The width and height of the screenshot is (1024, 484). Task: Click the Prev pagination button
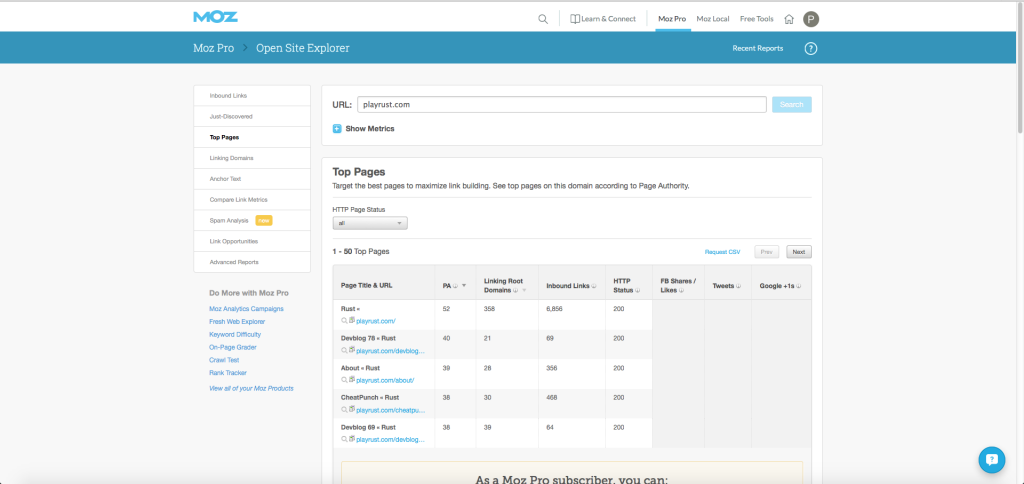[x=767, y=251]
